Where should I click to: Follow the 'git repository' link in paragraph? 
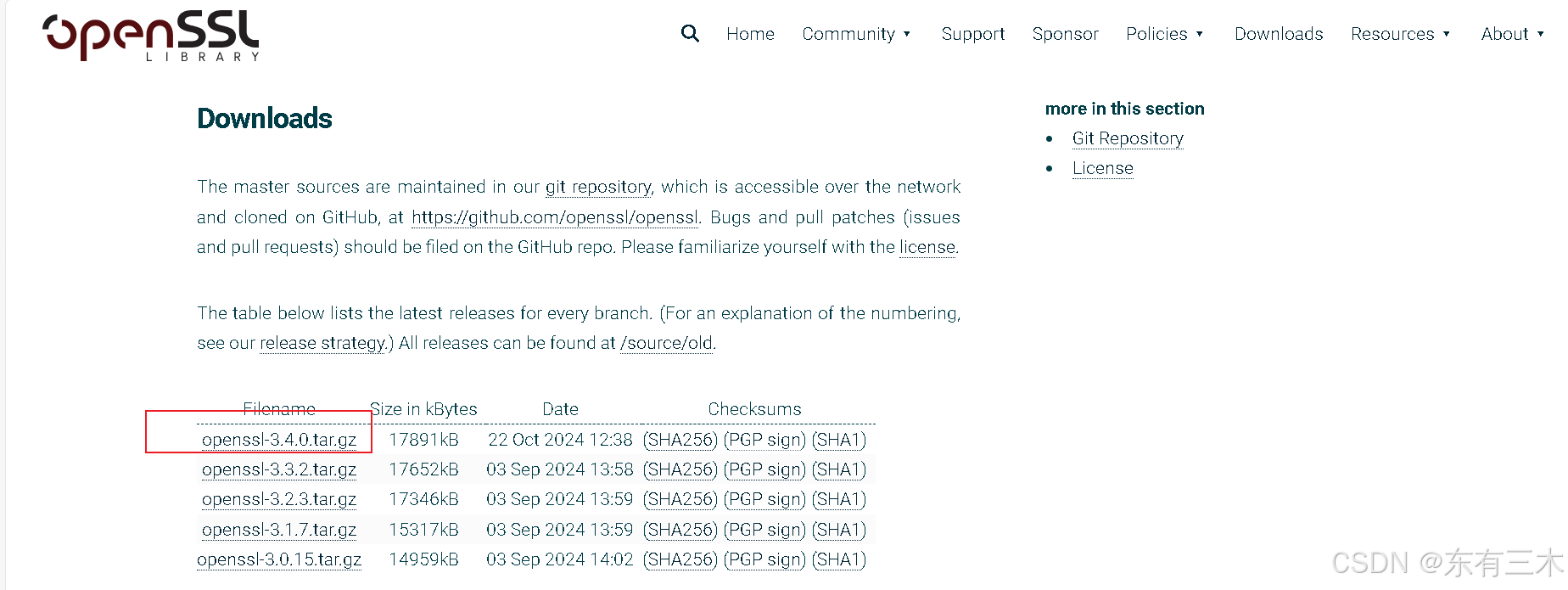pyautogui.click(x=598, y=187)
